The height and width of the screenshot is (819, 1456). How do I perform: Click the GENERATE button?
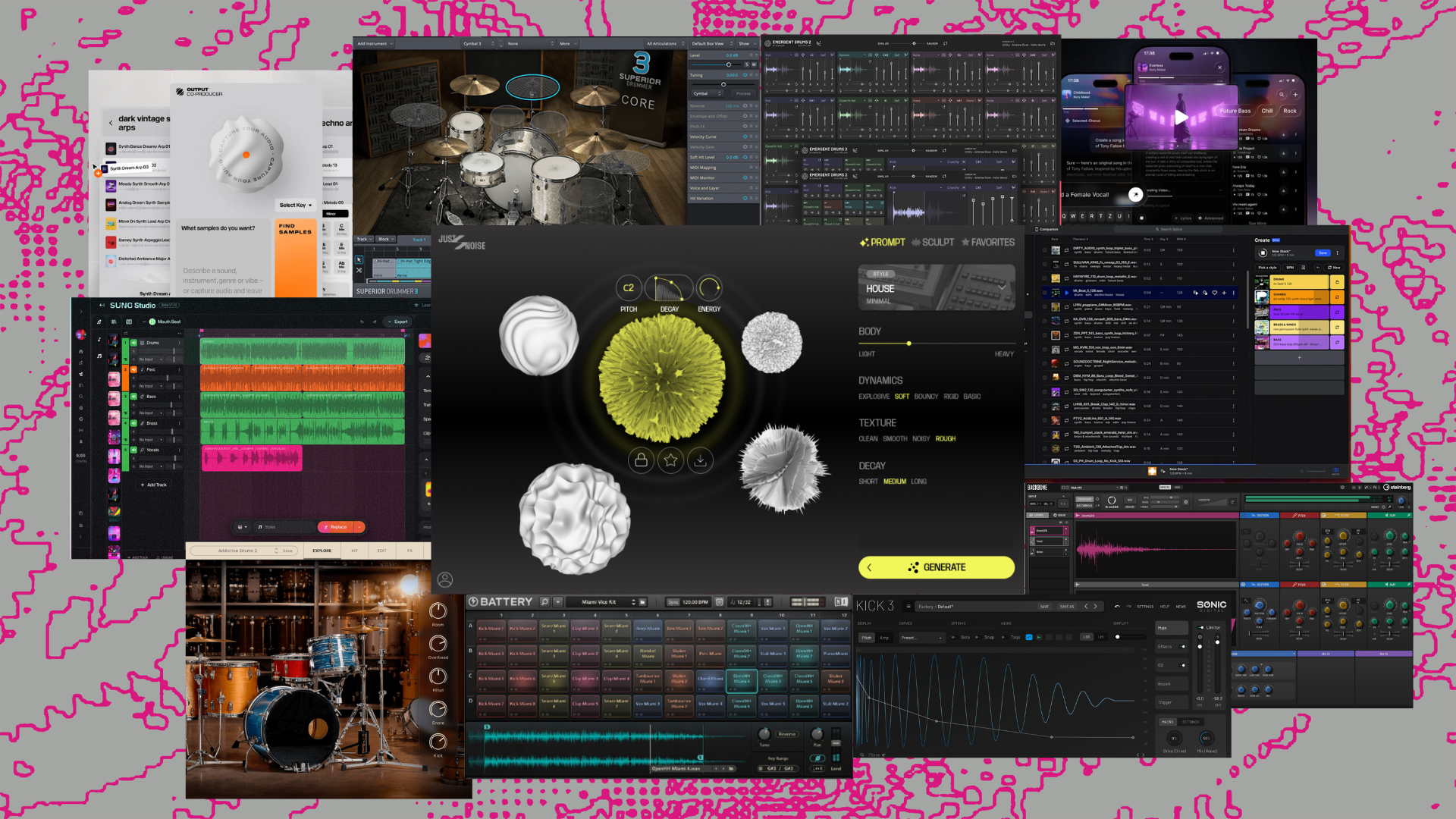tap(937, 567)
